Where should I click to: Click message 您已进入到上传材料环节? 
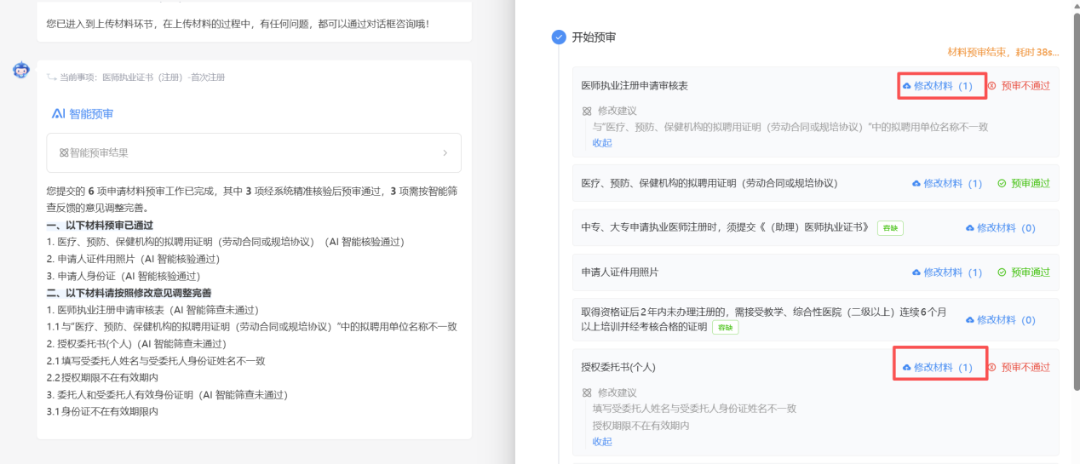[x=238, y=24]
